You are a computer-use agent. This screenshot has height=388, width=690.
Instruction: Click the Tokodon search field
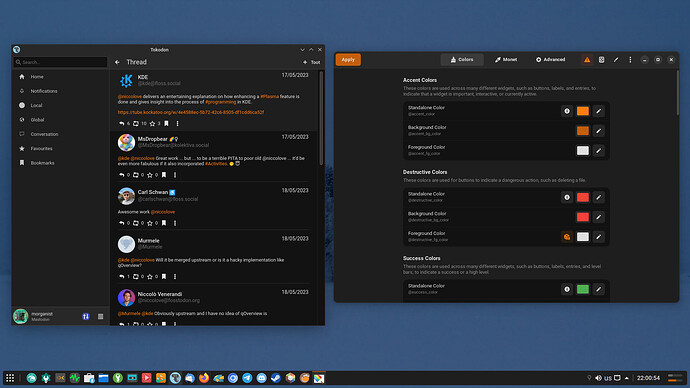[x=60, y=62]
